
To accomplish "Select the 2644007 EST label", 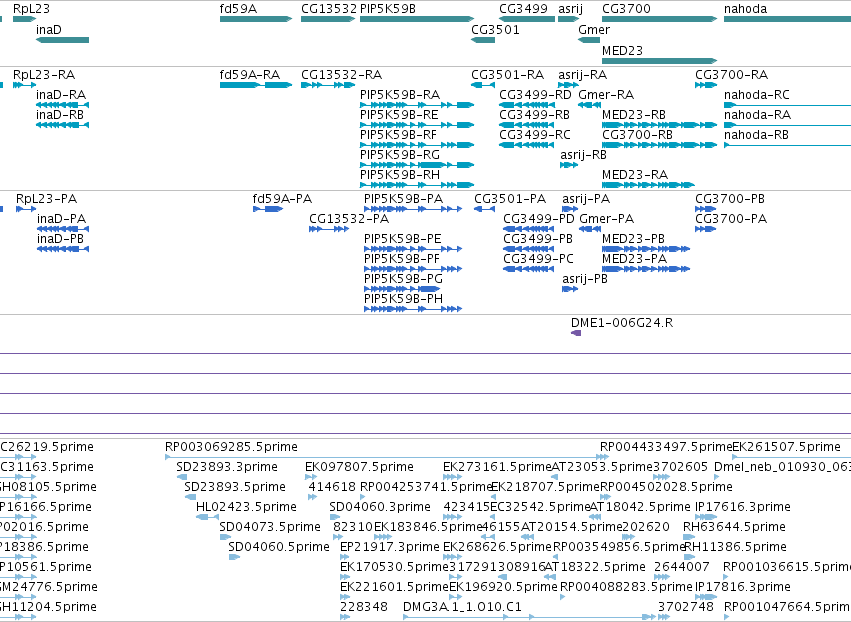I will tap(681, 567).
